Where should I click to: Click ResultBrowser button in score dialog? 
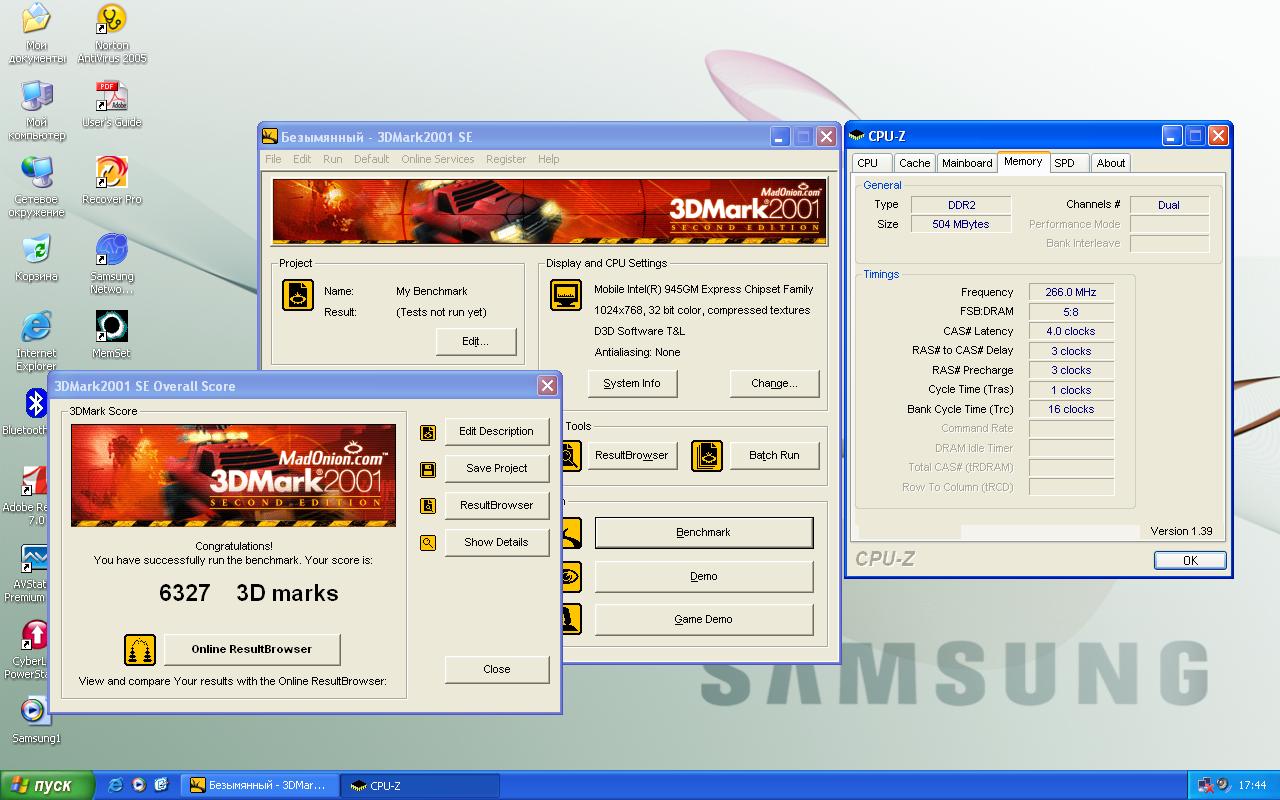tap(497, 505)
